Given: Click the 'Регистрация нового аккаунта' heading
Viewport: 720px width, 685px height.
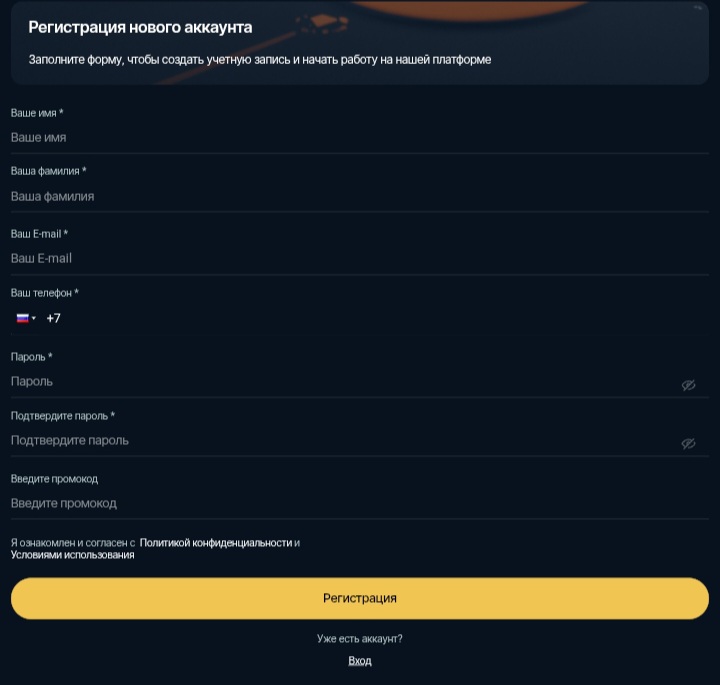Looking at the screenshot, I should tap(140, 27).
